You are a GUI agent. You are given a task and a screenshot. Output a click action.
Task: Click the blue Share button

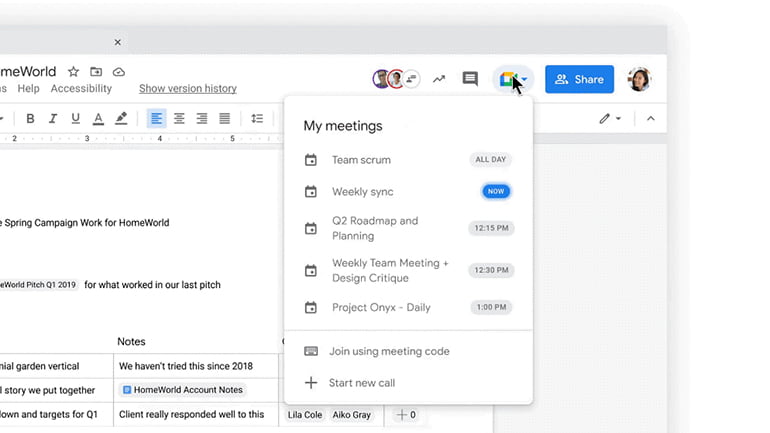(x=579, y=79)
